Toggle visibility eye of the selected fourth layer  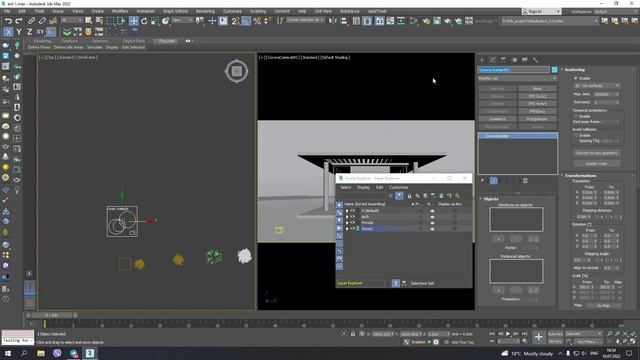pyautogui.click(x=353, y=229)
